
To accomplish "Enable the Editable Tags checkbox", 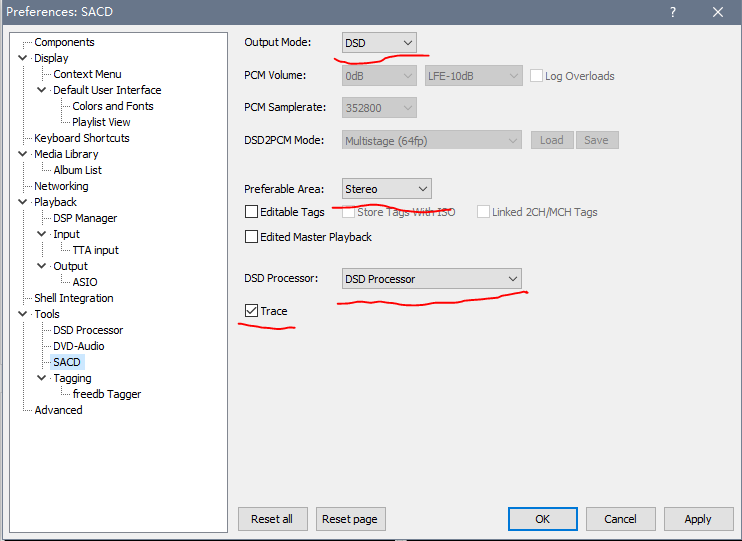I will pyautogui.click(x=251, y=212).
